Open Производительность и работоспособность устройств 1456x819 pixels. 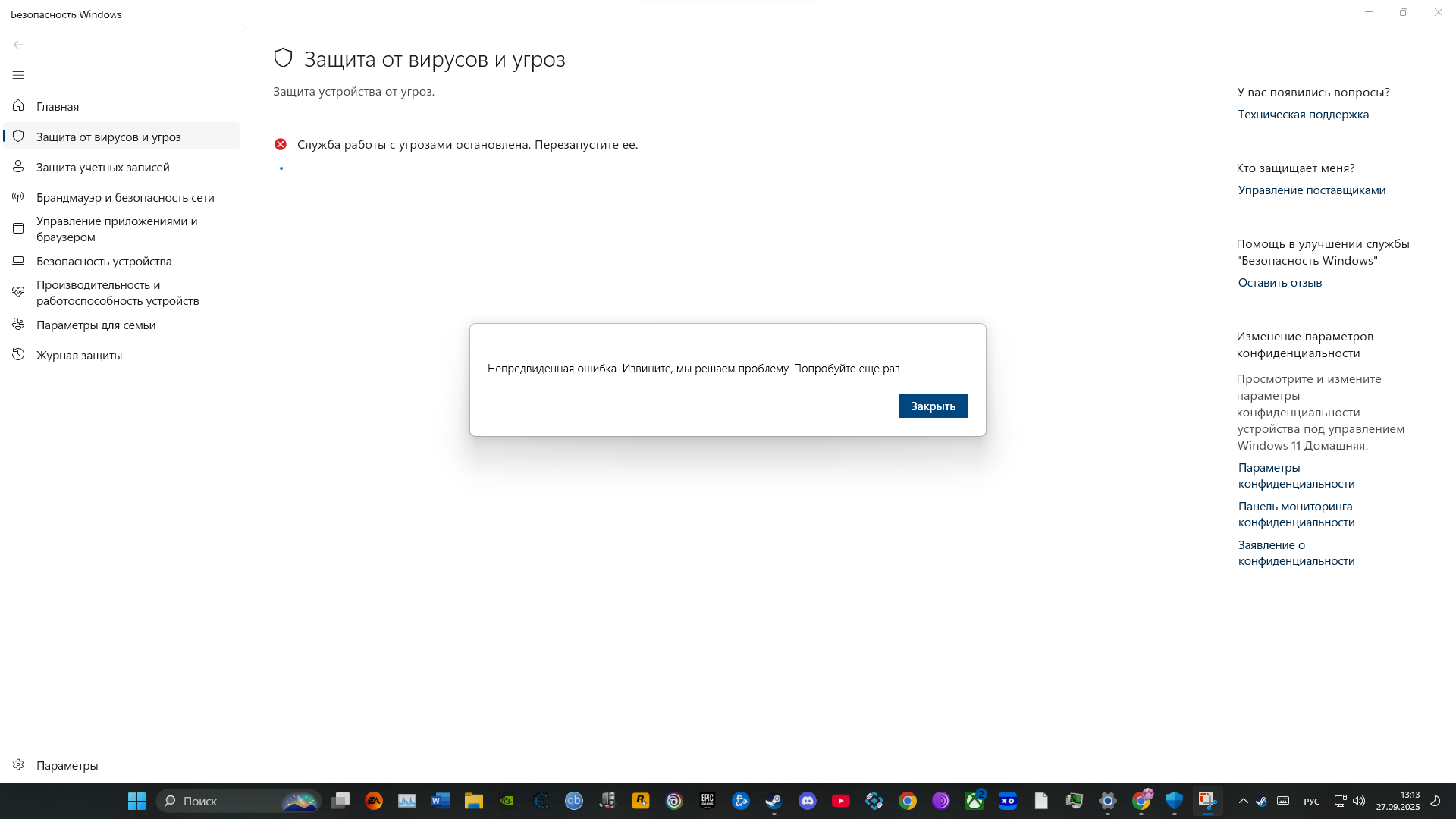pos(121,293)
